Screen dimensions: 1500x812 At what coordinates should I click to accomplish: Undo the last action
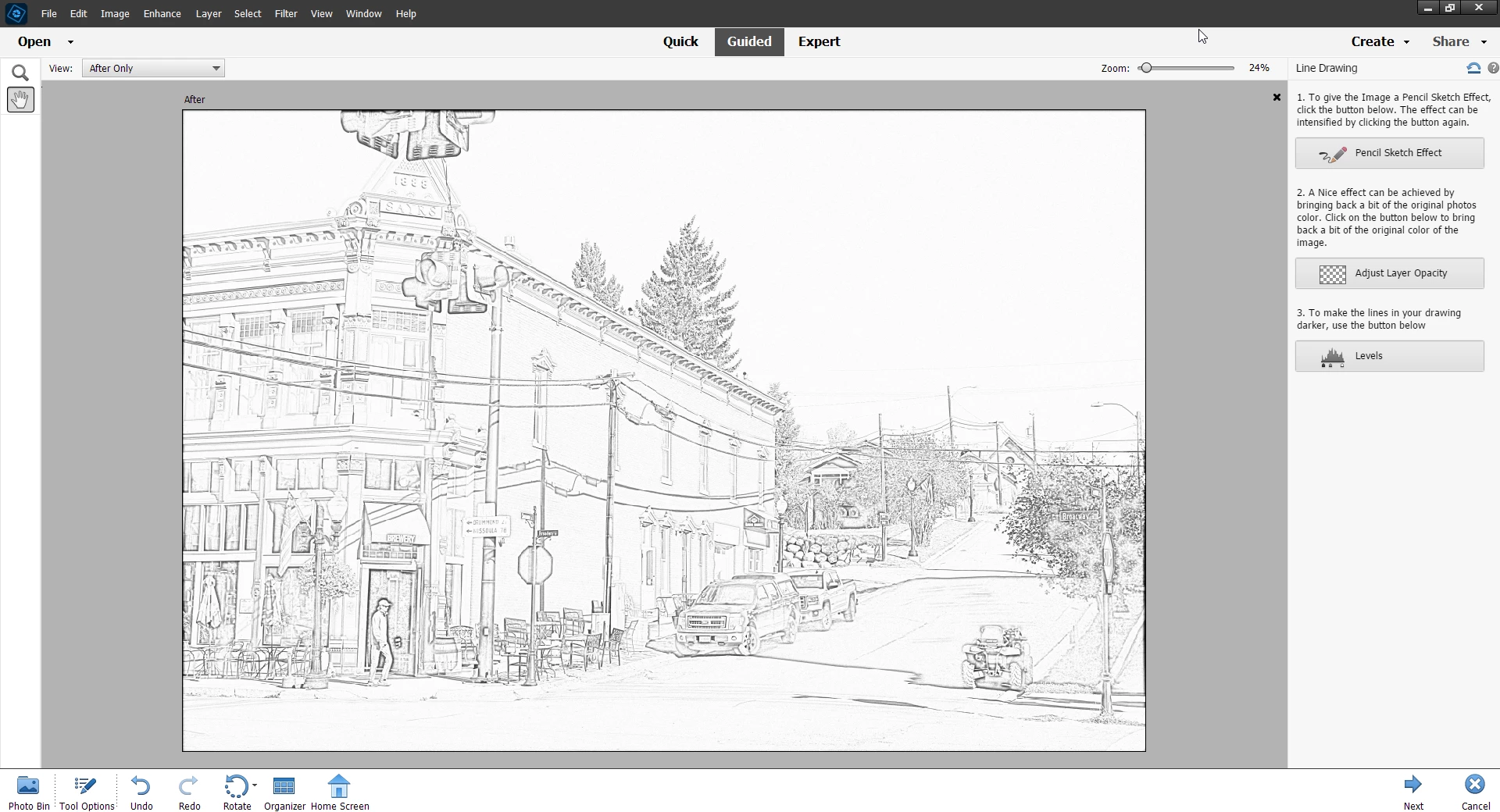point(141,792)
